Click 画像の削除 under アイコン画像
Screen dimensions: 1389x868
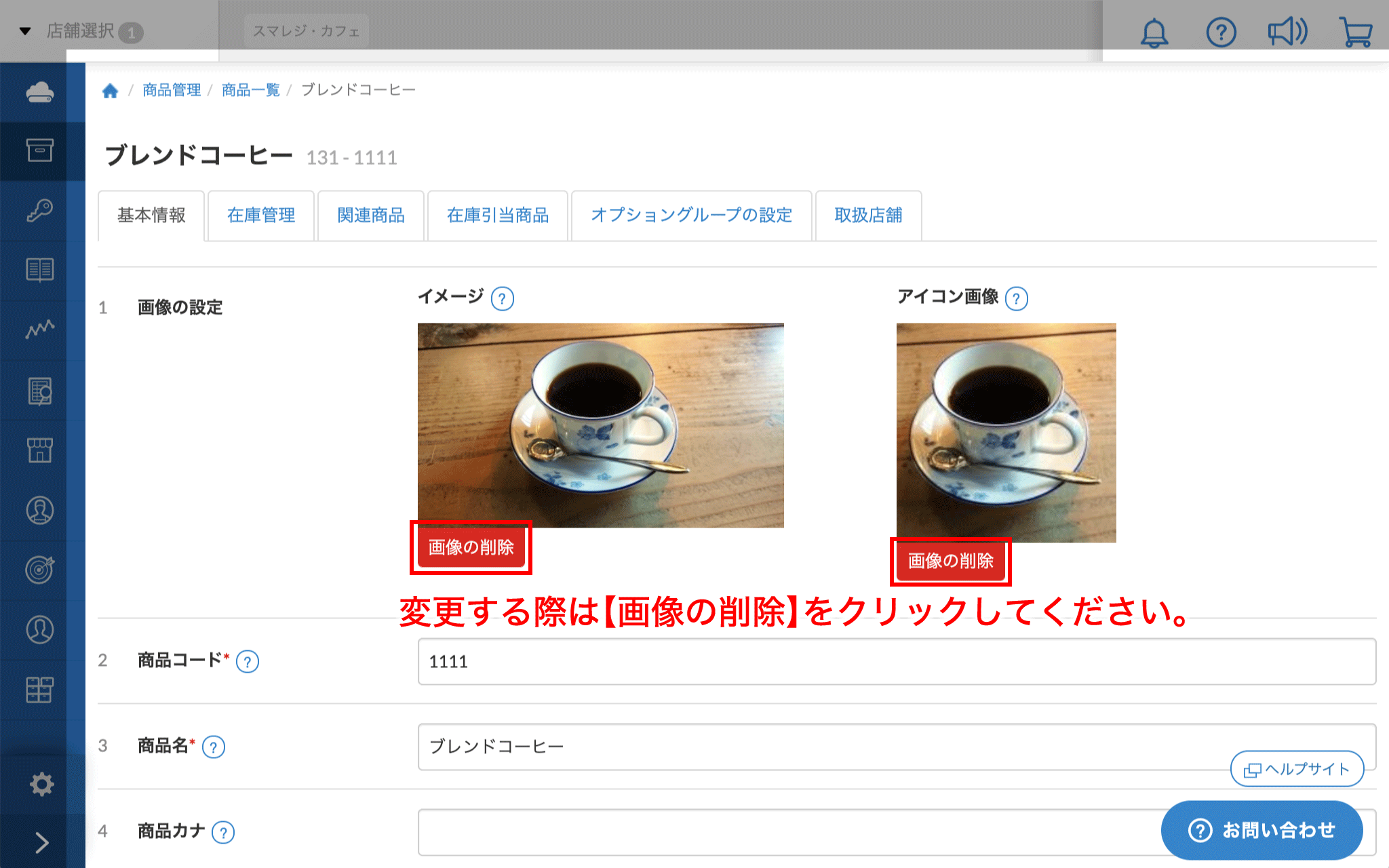pyautogui.click(x=950, y=561)
